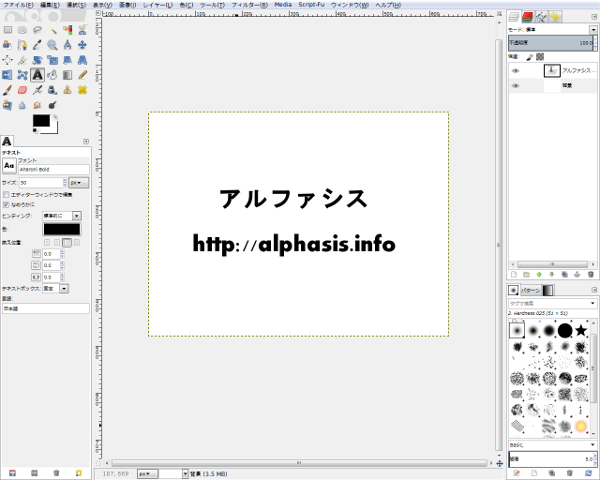This screenshot has width=600, height=480.
Task: Select the Rectangle Select tool
Action: [8, 29]
